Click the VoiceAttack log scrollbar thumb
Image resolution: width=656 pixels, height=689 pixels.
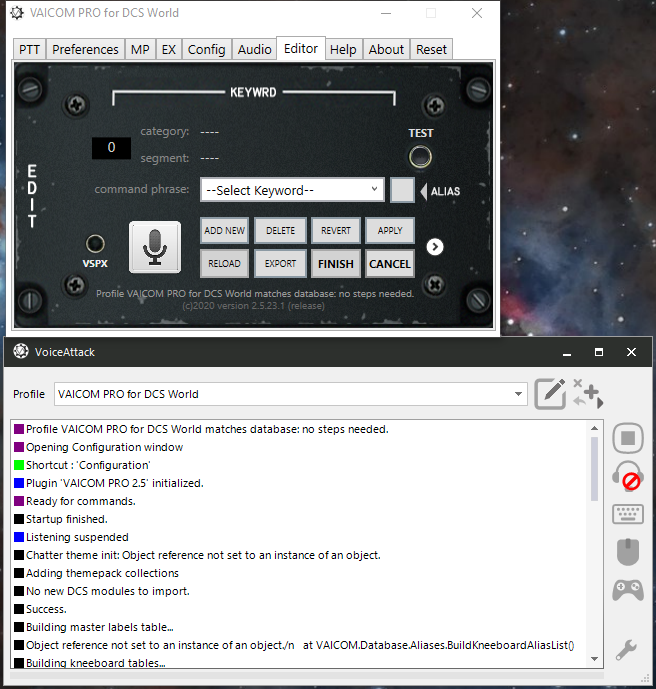(594, 468)
